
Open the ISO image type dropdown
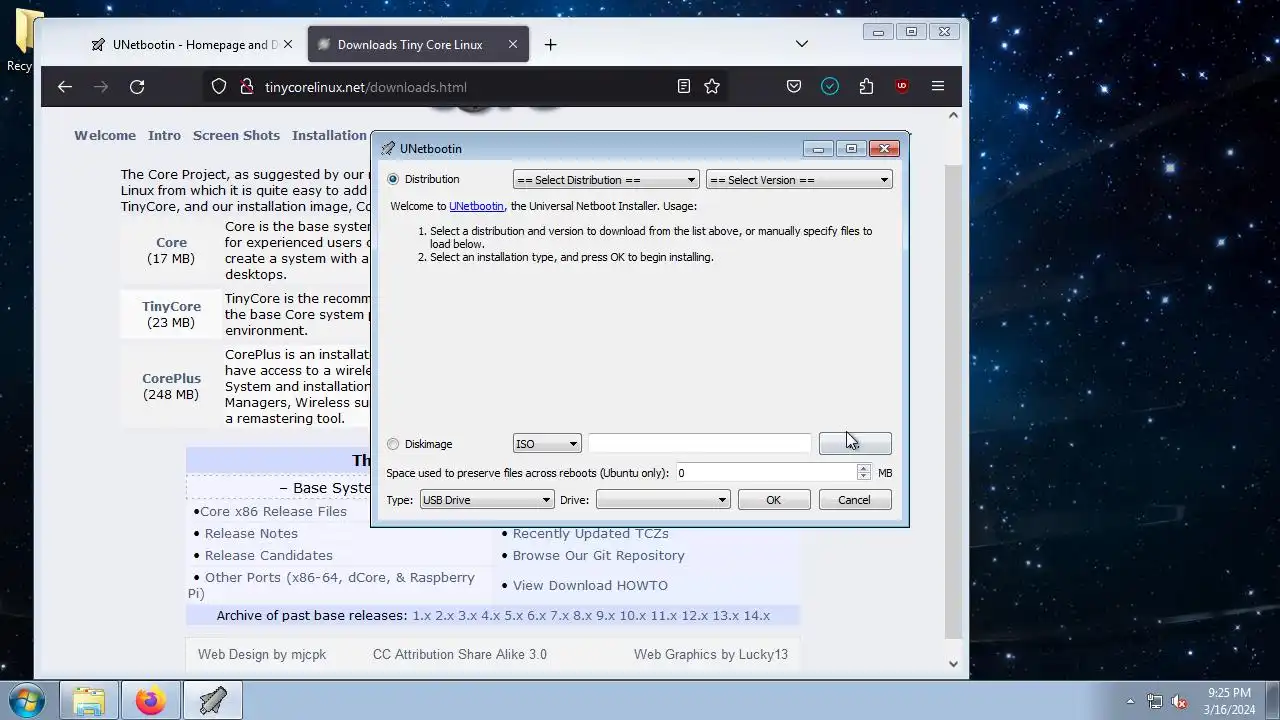point(546,444)
